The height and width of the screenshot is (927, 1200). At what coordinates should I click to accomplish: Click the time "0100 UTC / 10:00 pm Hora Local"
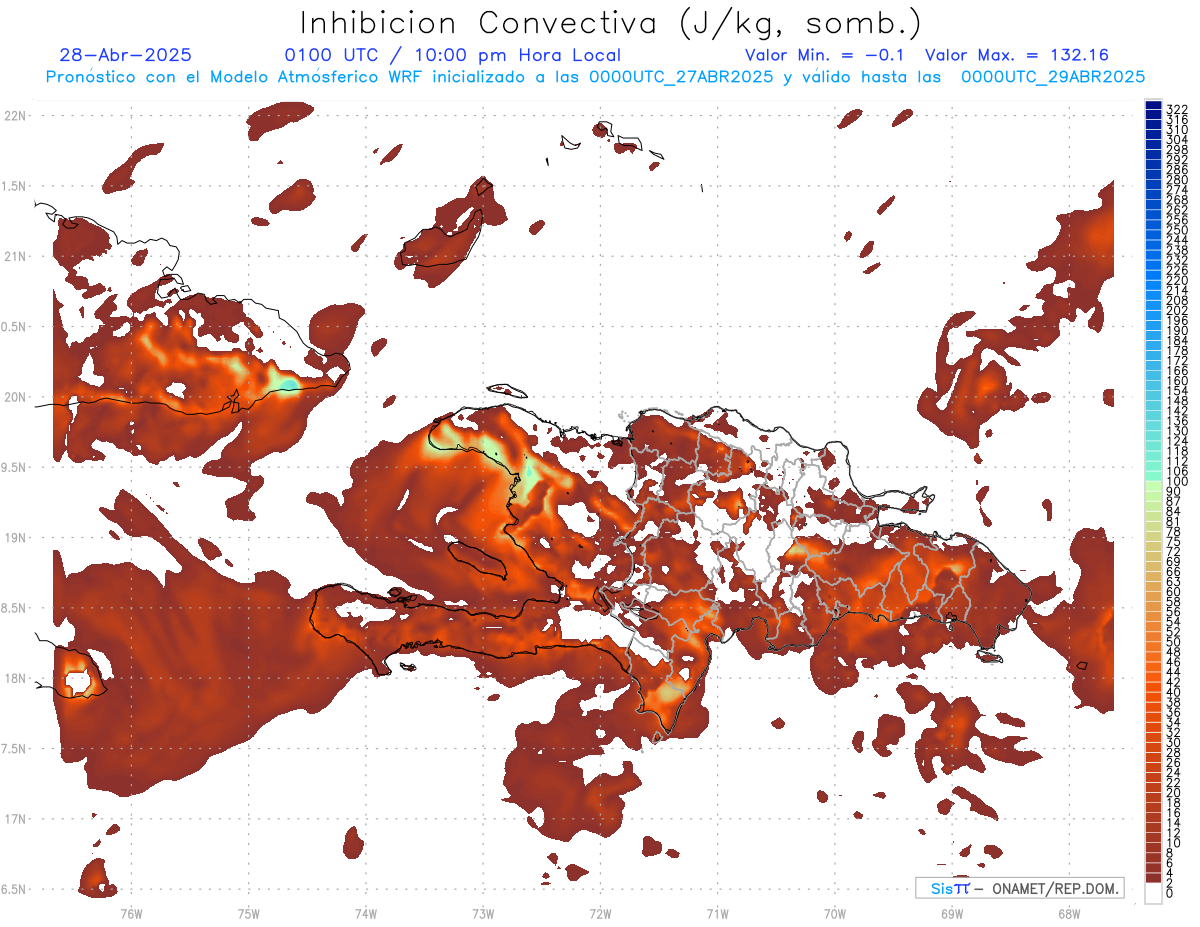click(x=453, y=56)
